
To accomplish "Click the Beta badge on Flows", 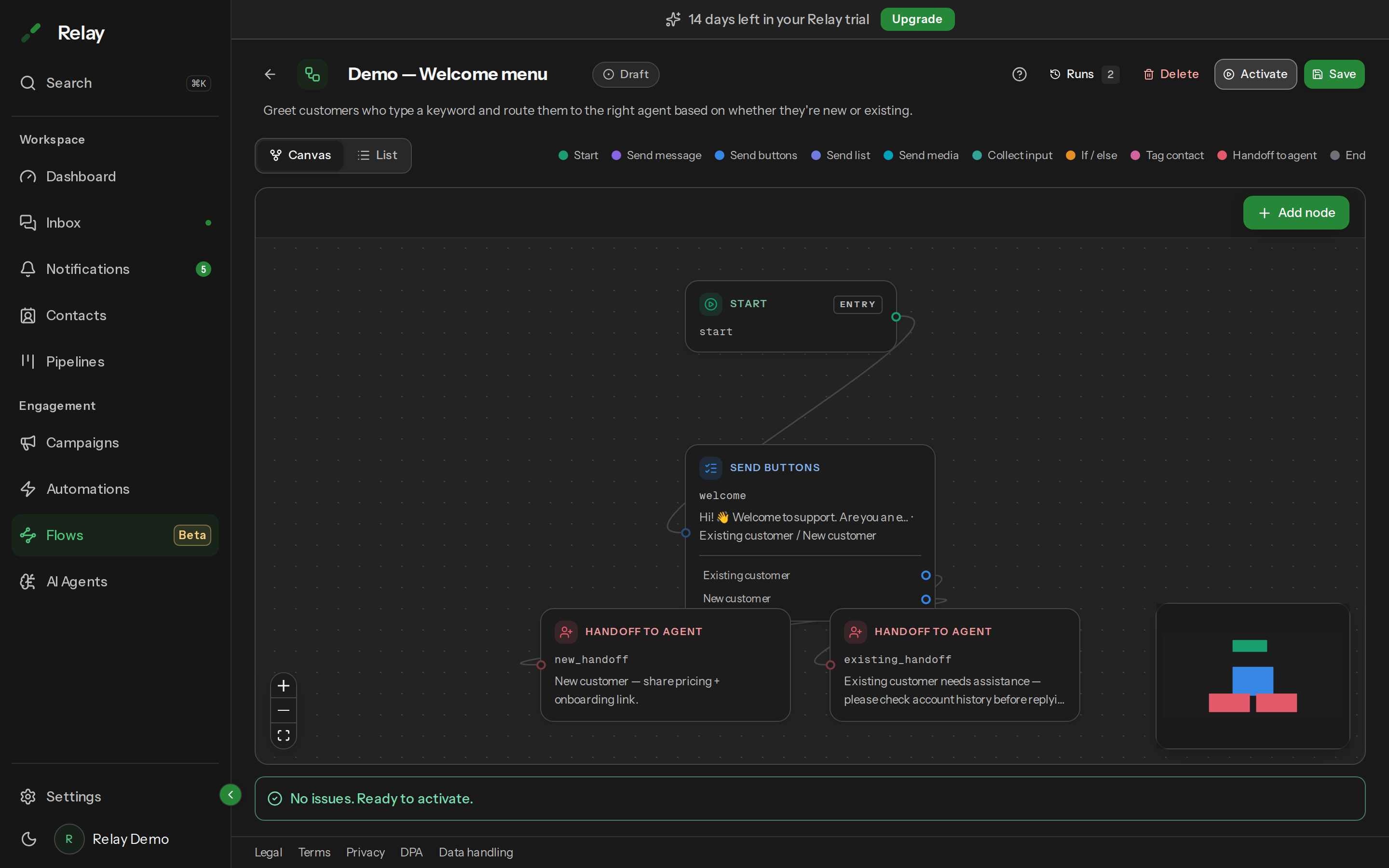I will point(192,535).
